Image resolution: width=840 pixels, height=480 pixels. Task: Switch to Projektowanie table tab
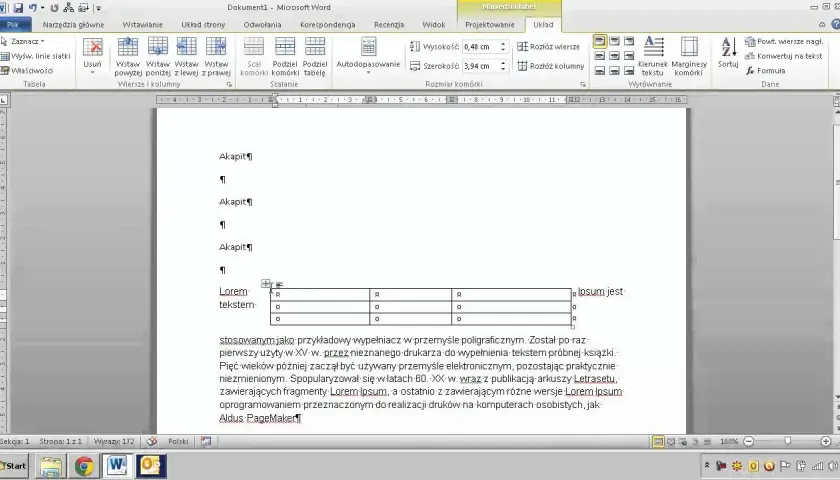click(490, 25)
